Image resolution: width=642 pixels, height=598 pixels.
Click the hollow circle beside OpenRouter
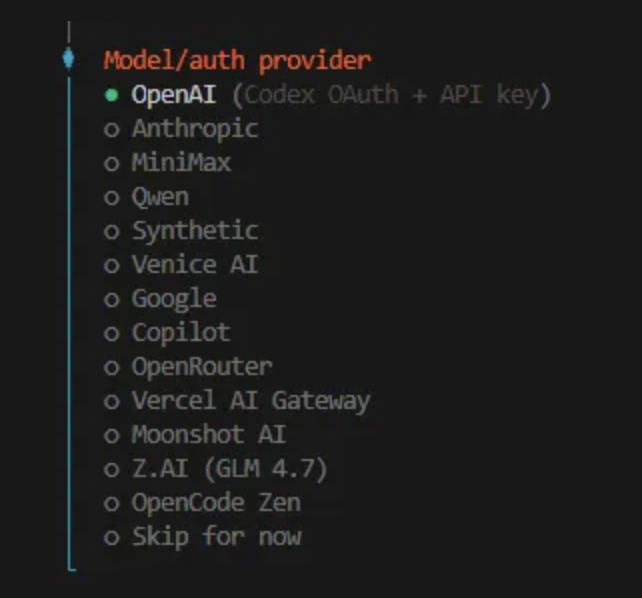click(x=111, y=367)
